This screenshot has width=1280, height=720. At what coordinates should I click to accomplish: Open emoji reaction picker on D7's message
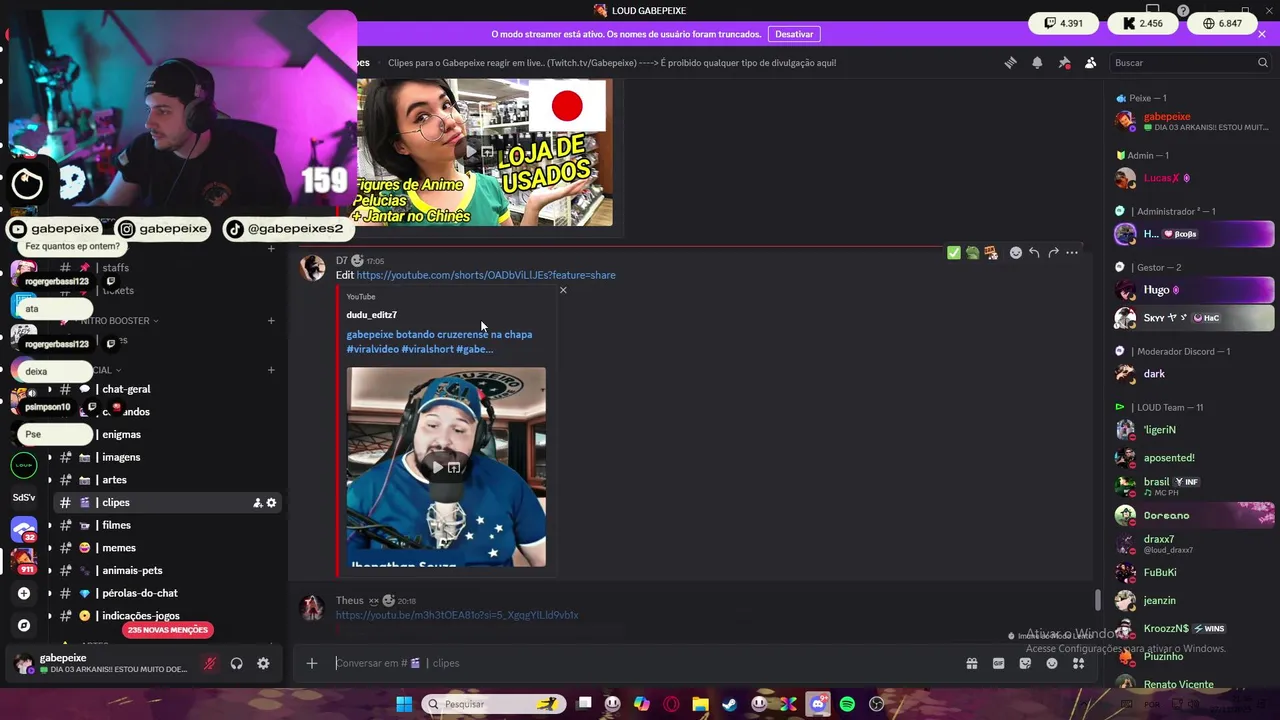tap(1015, 253)
